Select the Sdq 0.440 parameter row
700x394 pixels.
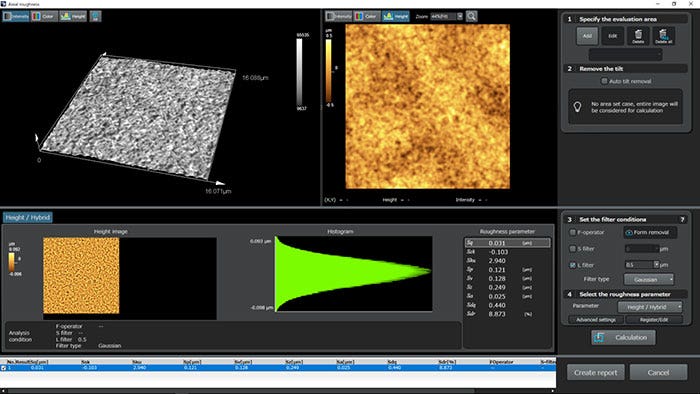(x=507, y=305)
